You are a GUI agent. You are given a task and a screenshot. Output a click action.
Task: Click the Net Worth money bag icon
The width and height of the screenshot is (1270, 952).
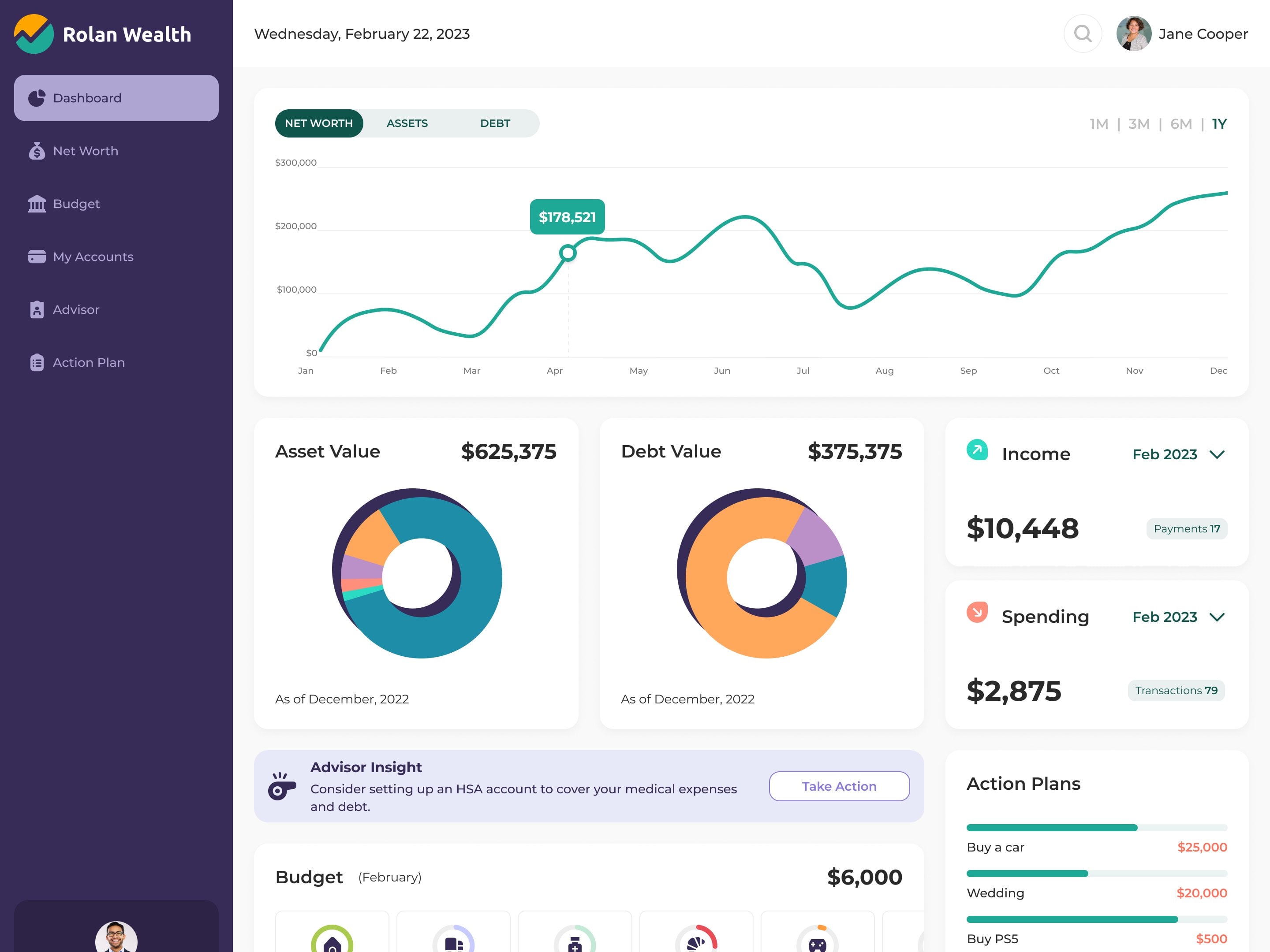coord(37,151)
